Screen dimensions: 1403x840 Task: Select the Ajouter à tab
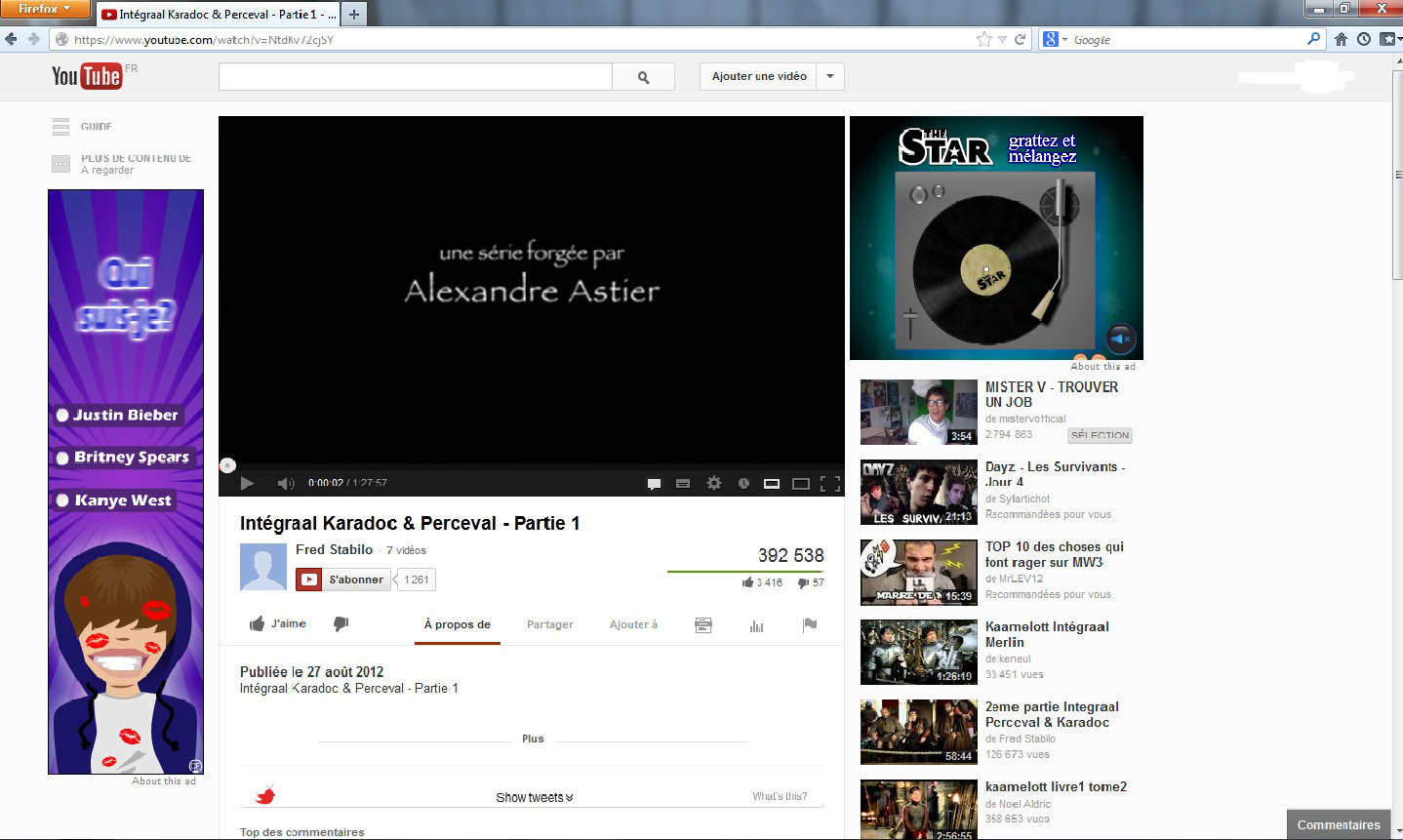(x=634, y=624)
